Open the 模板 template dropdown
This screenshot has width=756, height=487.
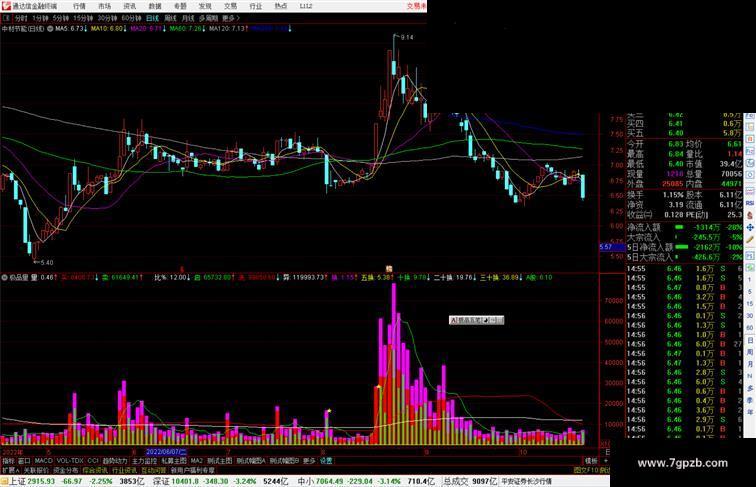coord(591,461)
